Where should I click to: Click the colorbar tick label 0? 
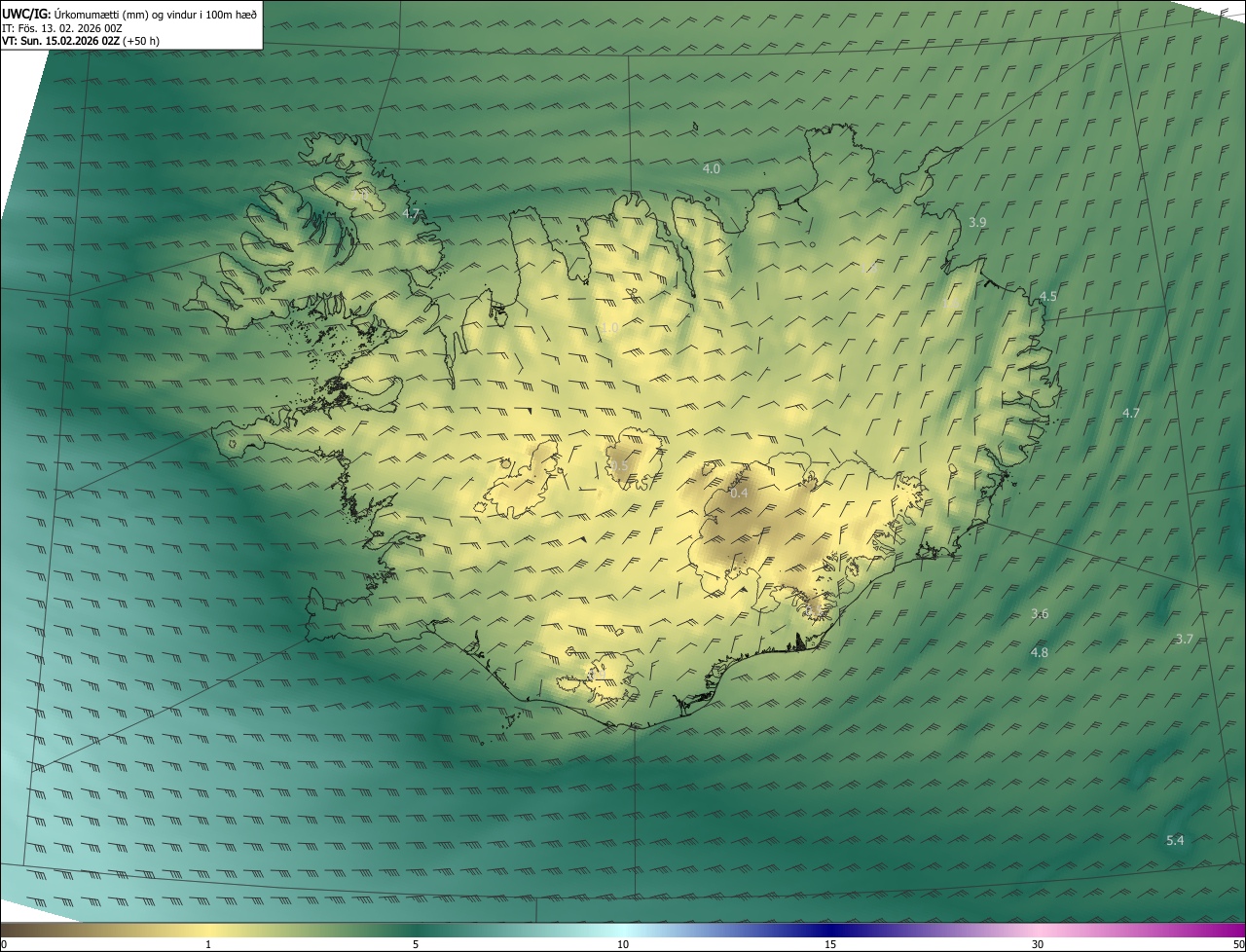tap(4, 944)
